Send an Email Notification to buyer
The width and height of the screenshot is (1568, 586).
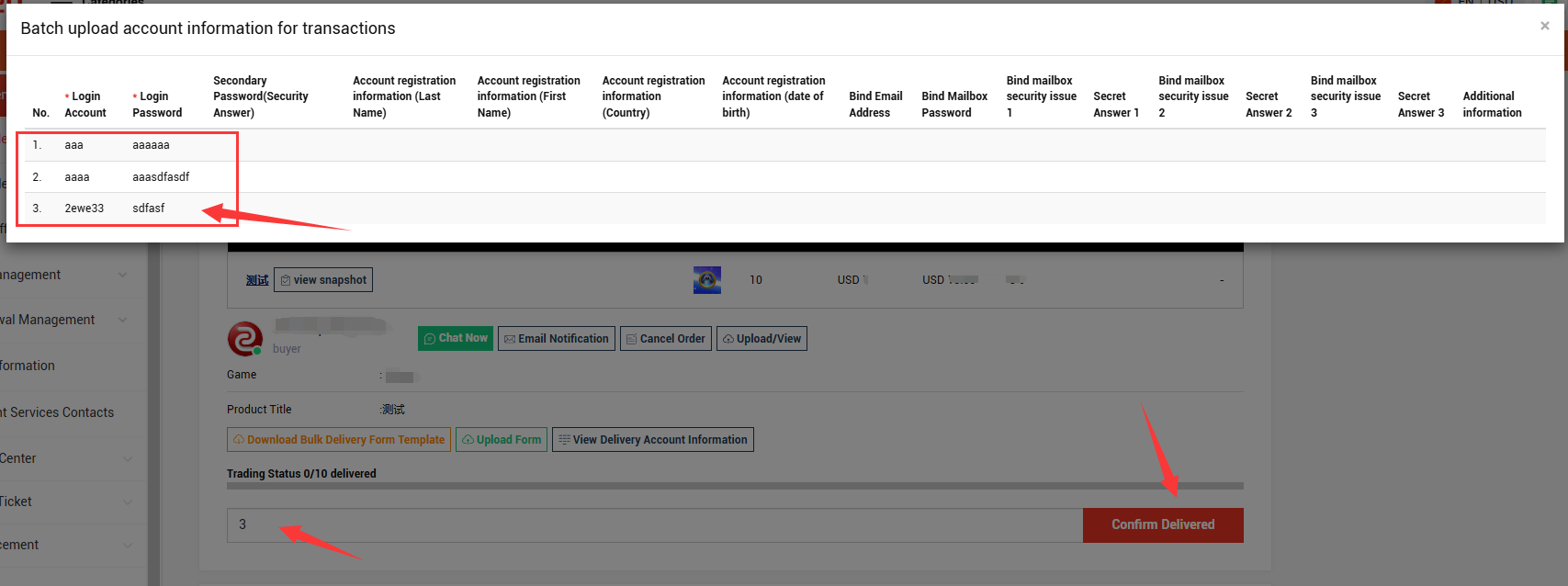point(556,339)
